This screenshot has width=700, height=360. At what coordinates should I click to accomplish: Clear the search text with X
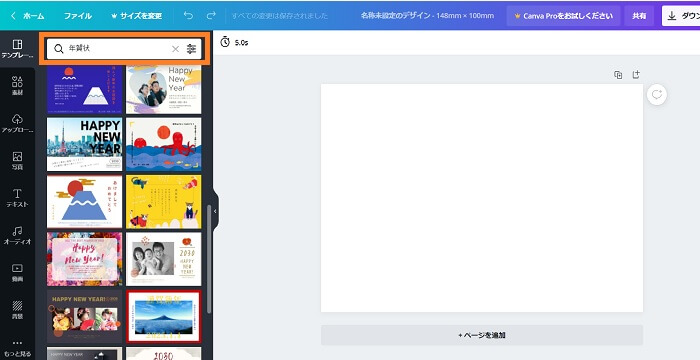tap(175, 49)
